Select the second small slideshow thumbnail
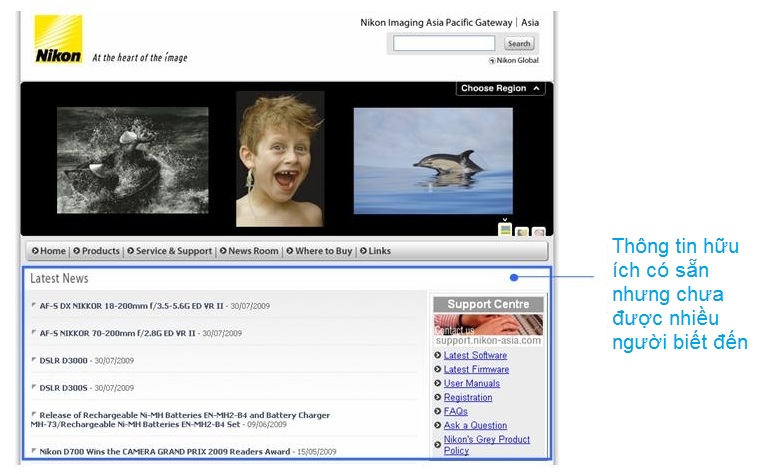 pyautogui.click(x=522, y=231)
